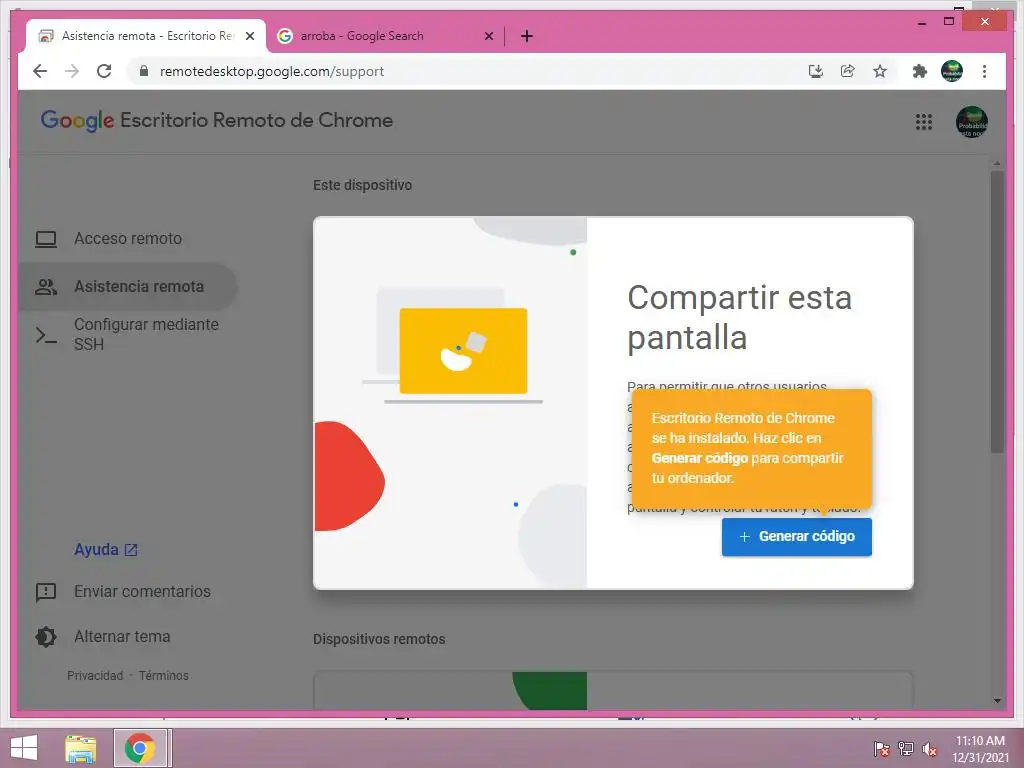This screenshot has height=768, width=1024.
Task: Open the Privacidad link
Action: [x=95, y=675]
